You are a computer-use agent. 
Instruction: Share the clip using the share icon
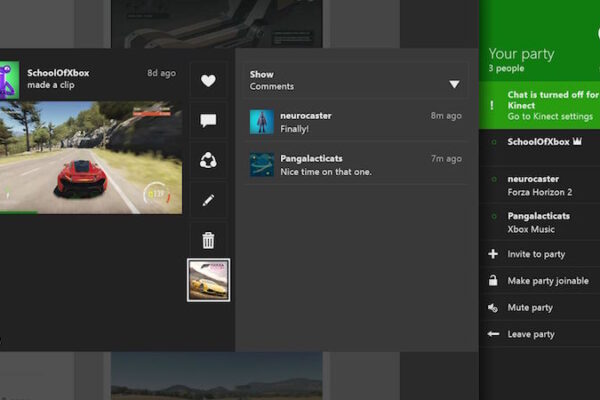pos(208,160)
